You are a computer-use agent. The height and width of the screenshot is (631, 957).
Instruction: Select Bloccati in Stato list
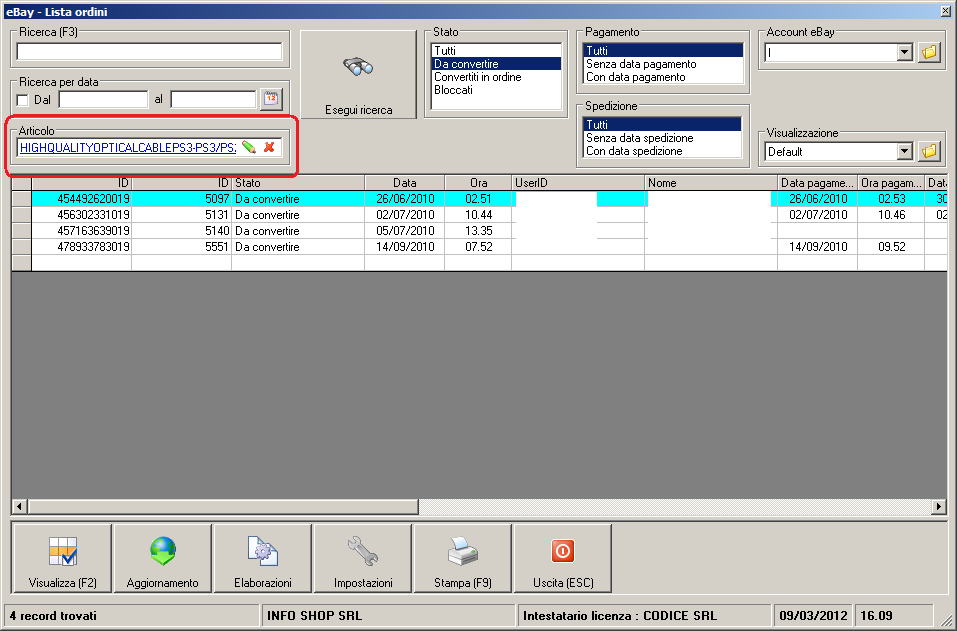click(496, 90)
